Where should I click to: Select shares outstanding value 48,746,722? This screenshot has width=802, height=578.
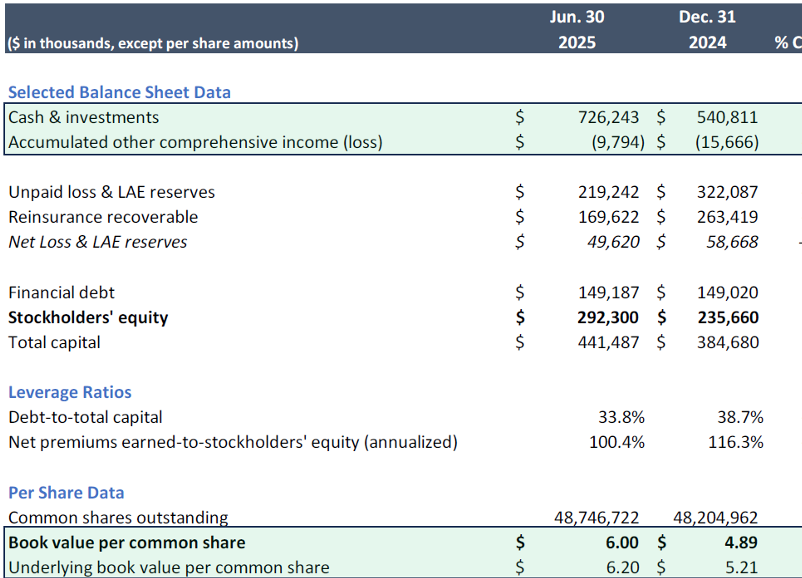(596, 518)
